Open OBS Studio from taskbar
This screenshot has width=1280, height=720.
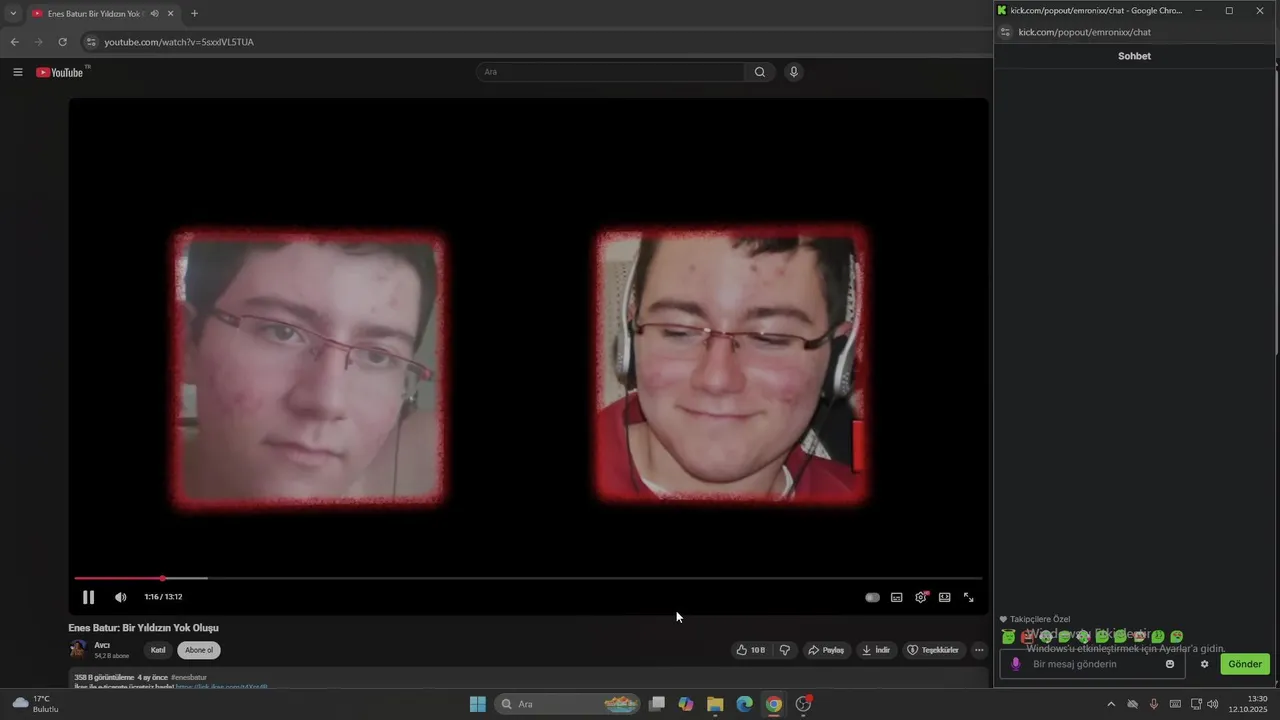pos(803,704)
